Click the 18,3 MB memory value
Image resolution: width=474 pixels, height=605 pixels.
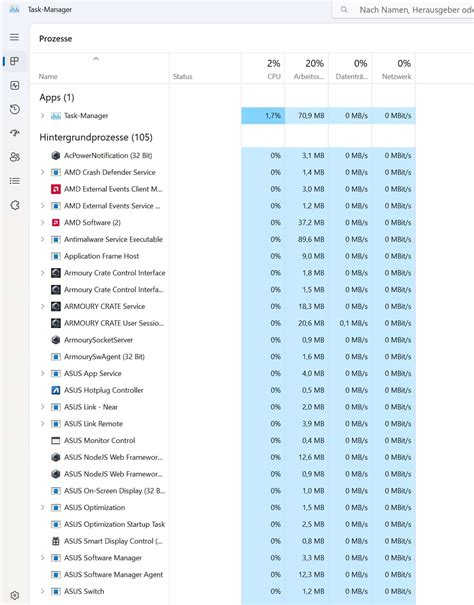click(x=311, y=306)
